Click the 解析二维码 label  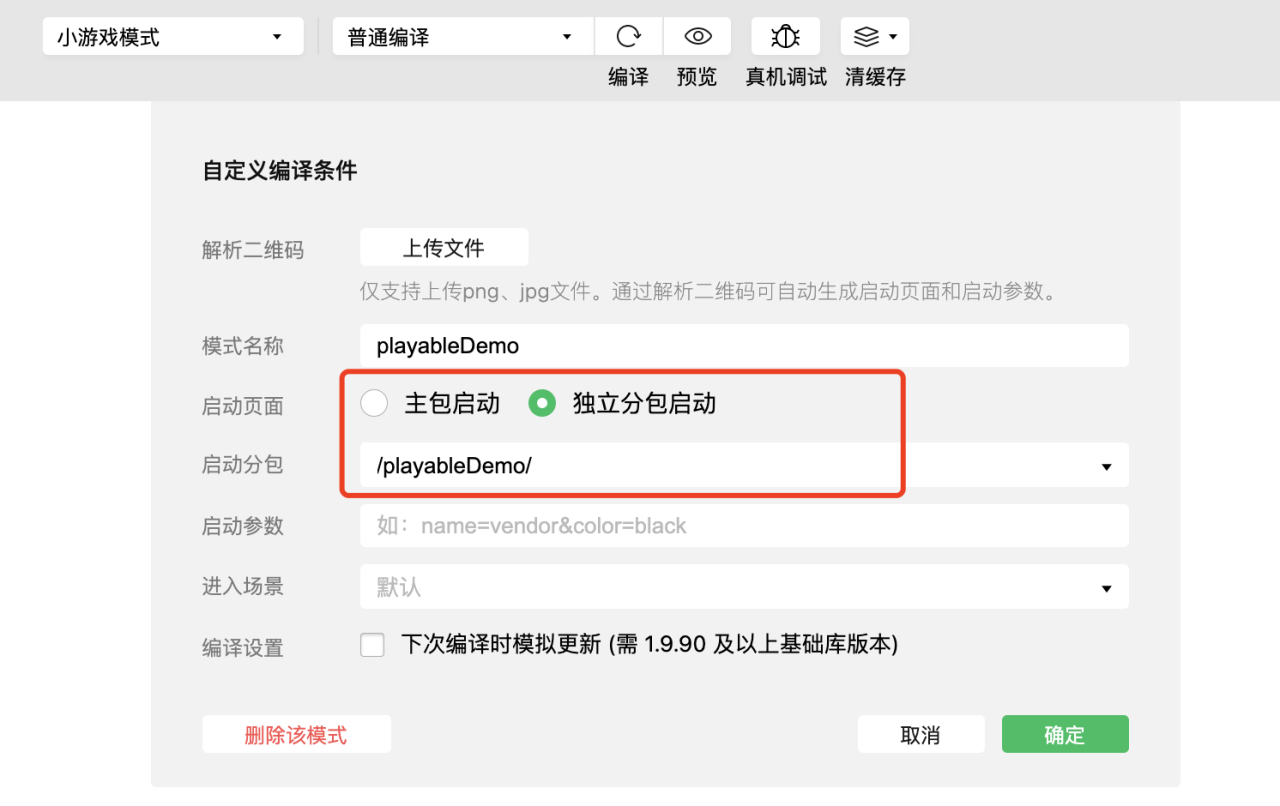click(x=253, y=250)
